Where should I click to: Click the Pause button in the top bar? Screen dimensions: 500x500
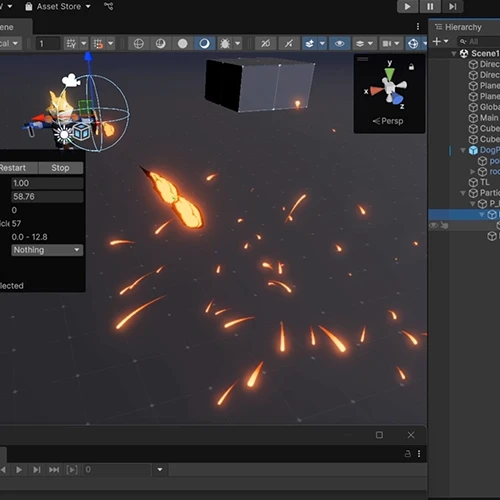430,6
